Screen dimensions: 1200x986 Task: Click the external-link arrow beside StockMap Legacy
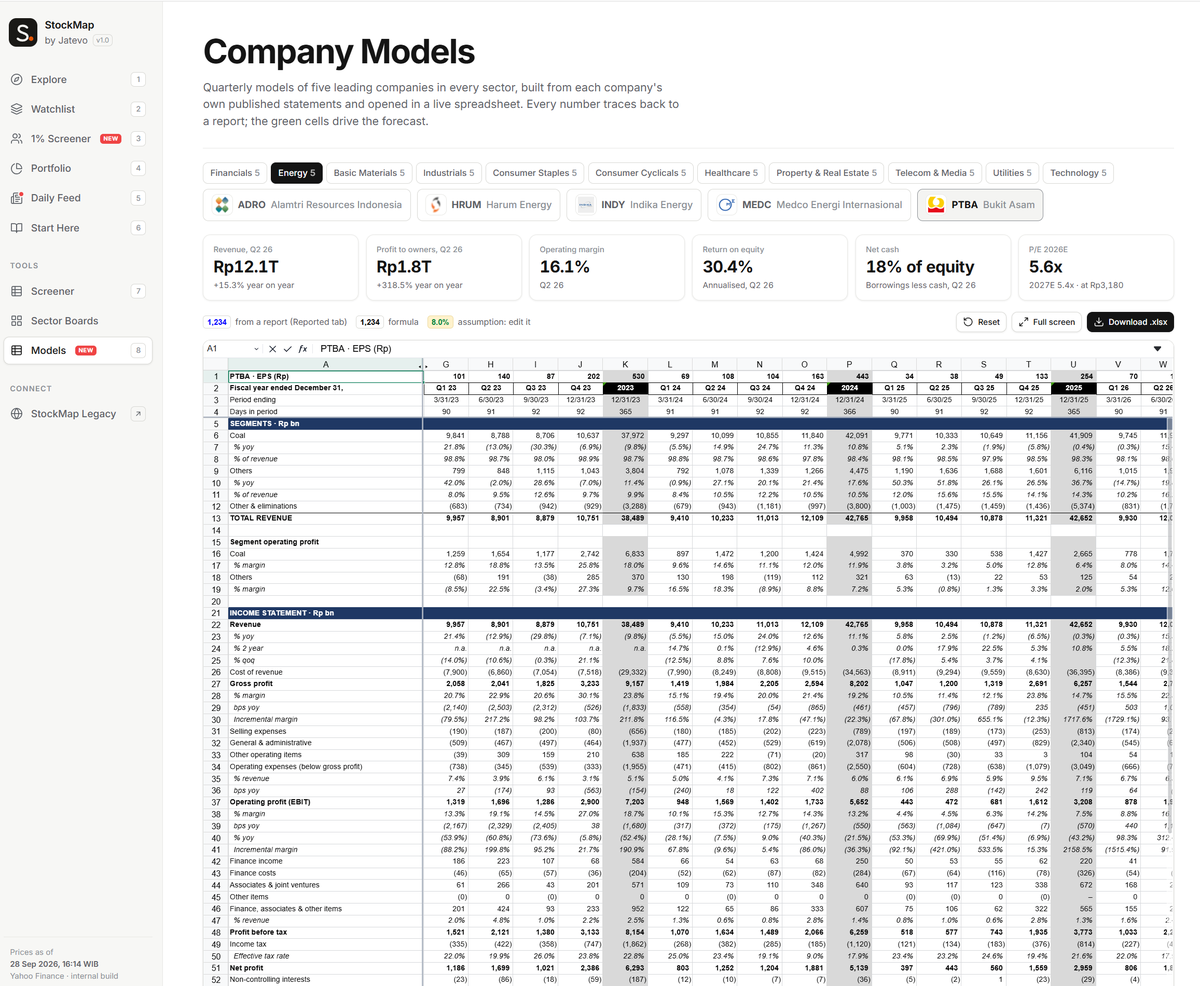[138, 414]
